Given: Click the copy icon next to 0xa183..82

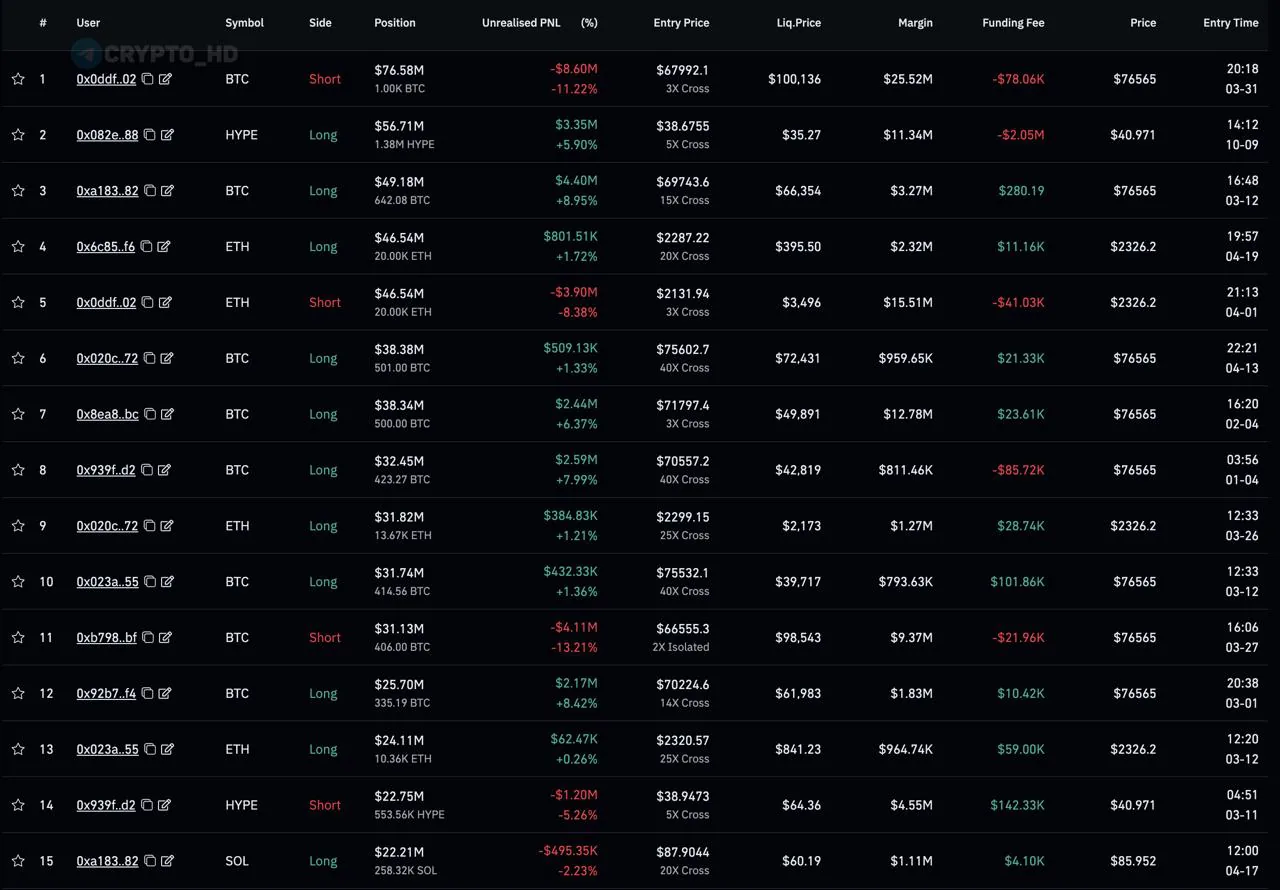Looking at the screenshot, I should click(x=148, y=190).
